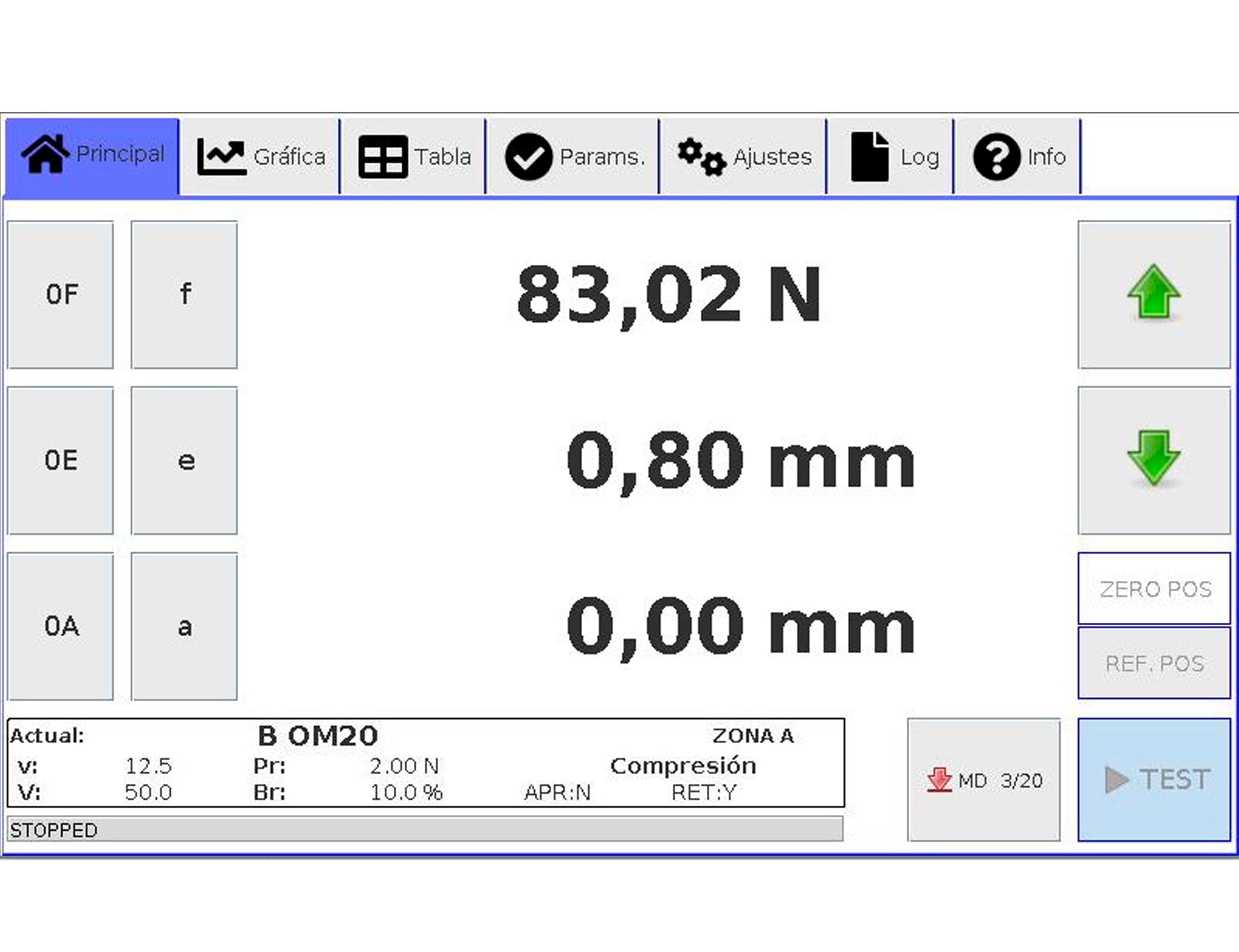Screen dimensions: 1239x952
Task: Open Ajustes settings gears tab
Action: point(743,156)
